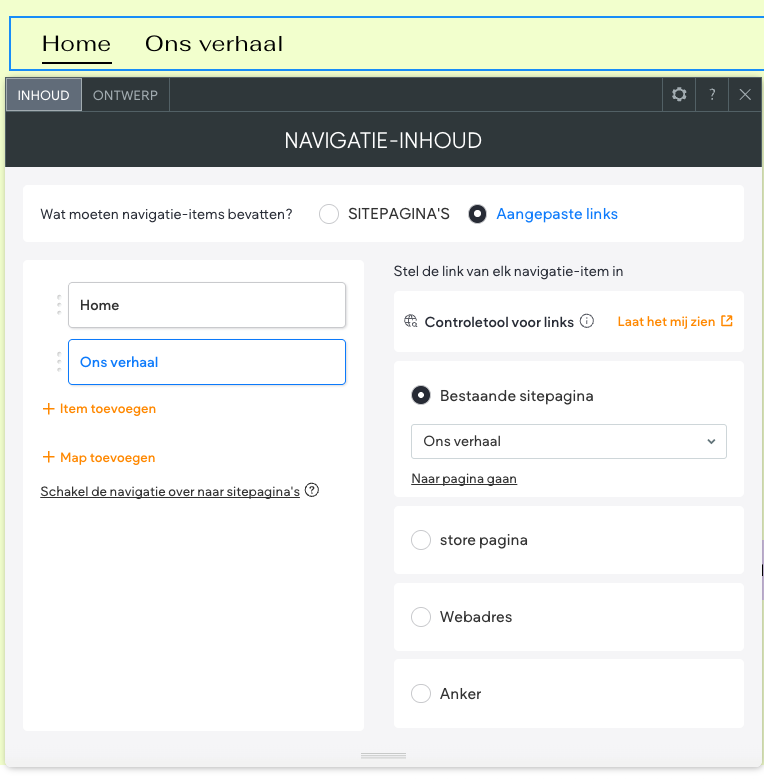Switch to the INHOUD tab

[x=44, y=96]
